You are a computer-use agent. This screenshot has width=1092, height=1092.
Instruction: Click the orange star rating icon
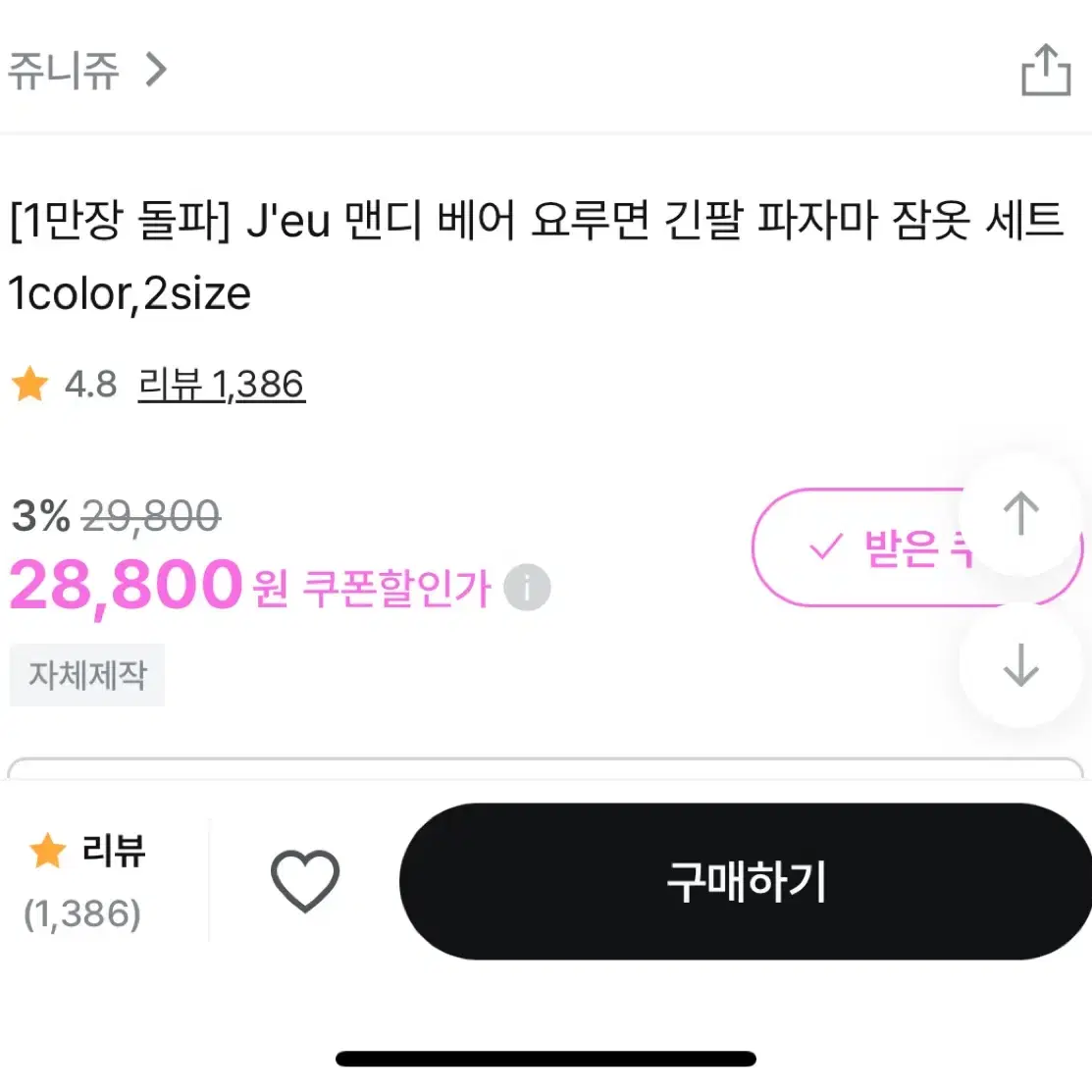pyautogui.click(x=30, y=385)
